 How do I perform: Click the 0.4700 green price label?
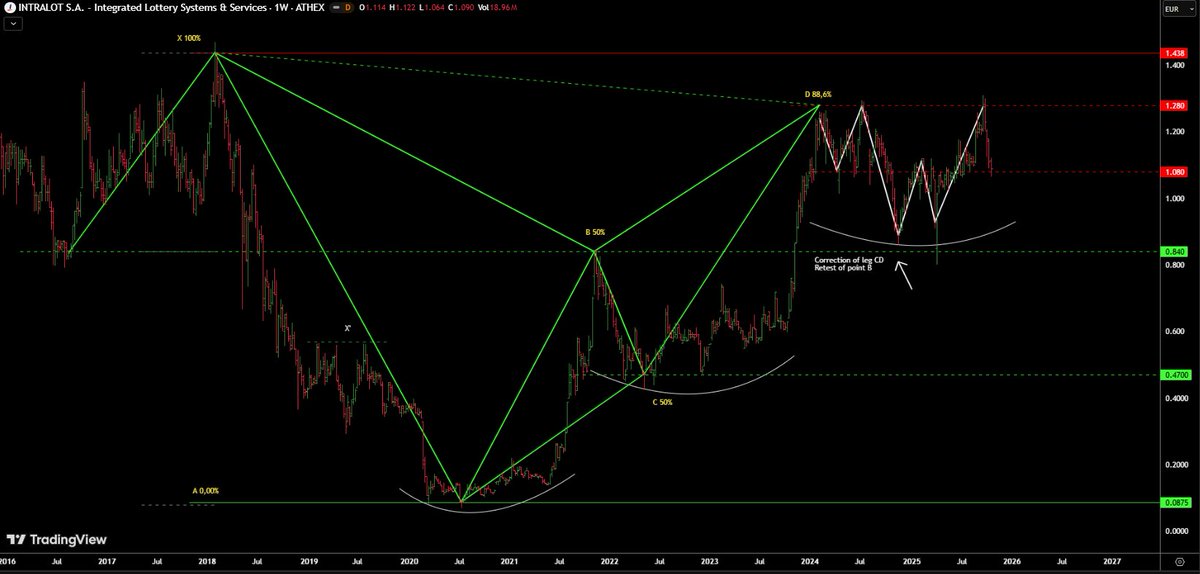1175,375
